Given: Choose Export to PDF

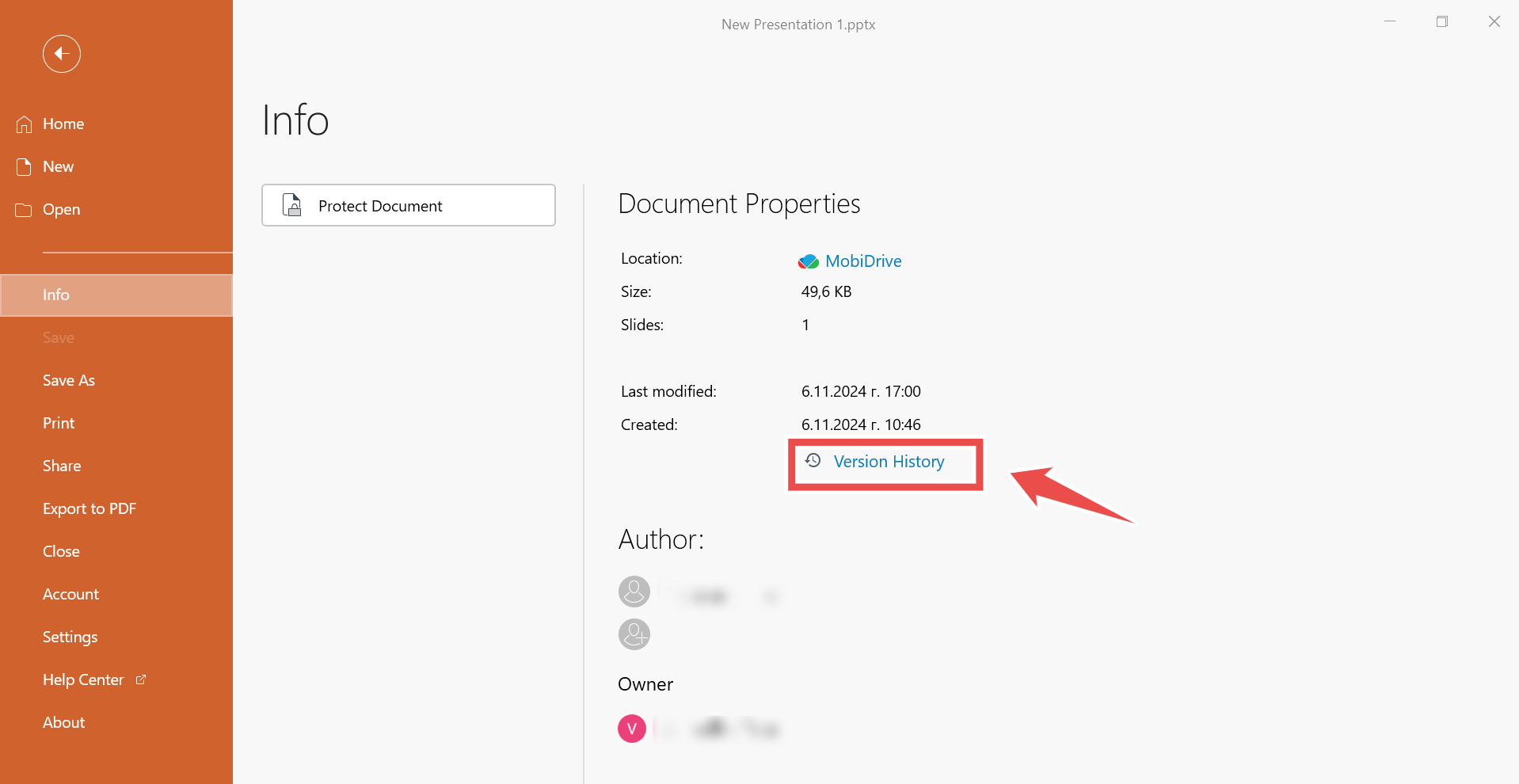Looking at the screenshot, I should [x=89, y=509].
